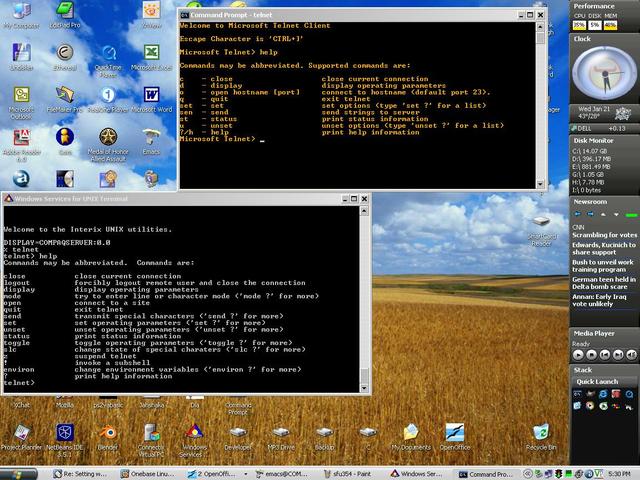Open the Undisker desktop icon

click(x=21, y=57)
